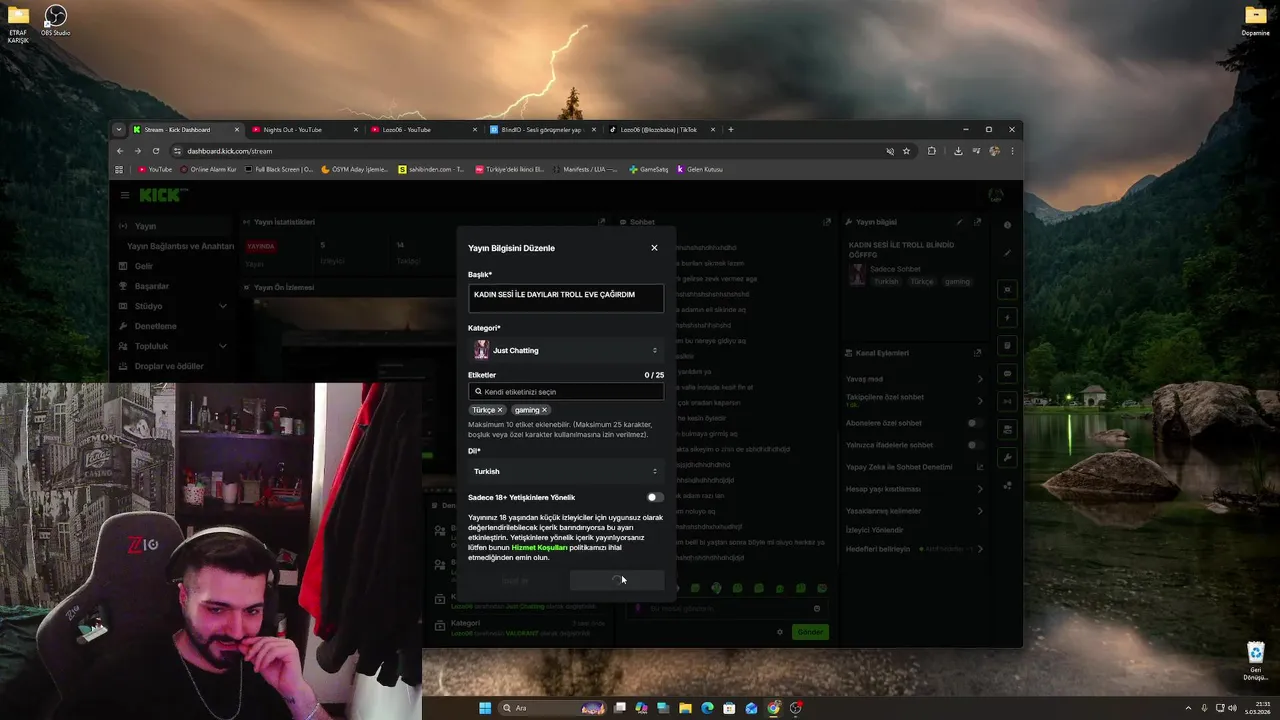The image size is (1280, 720).
Task: Pop out the Kanal Eylemleri panel
Action: tap(977, 353)
